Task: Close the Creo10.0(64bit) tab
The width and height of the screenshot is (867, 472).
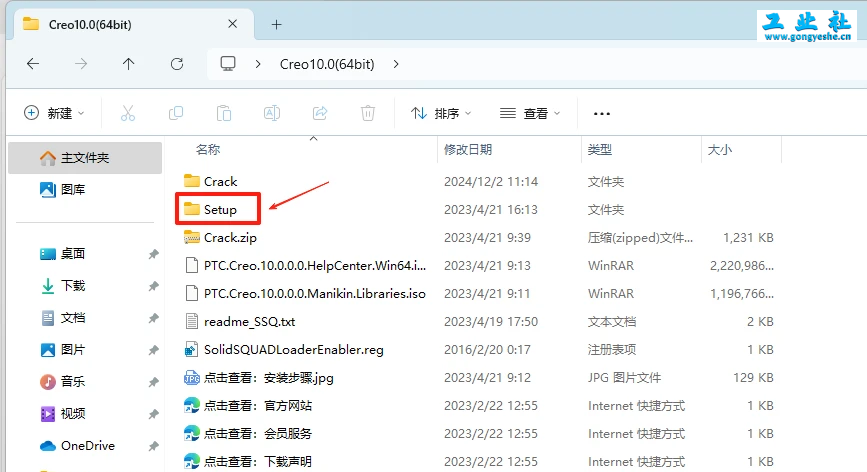Action: tap(233, 24)
